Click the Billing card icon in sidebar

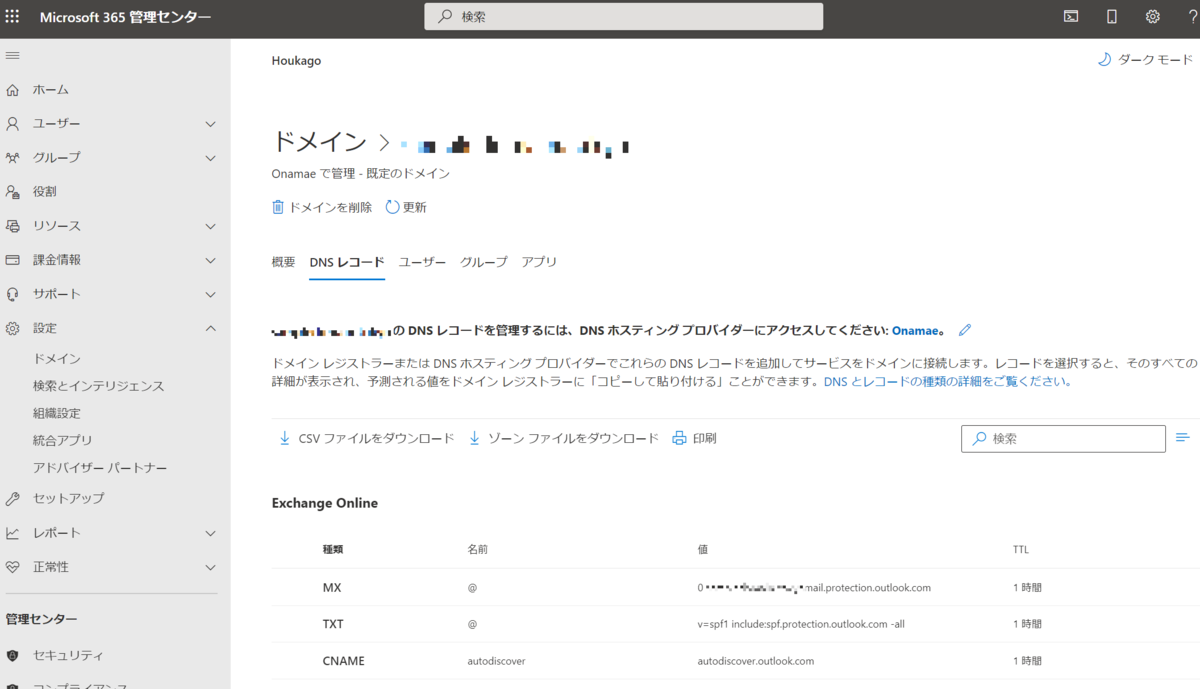pyautogui.click(x=13, y=260)
